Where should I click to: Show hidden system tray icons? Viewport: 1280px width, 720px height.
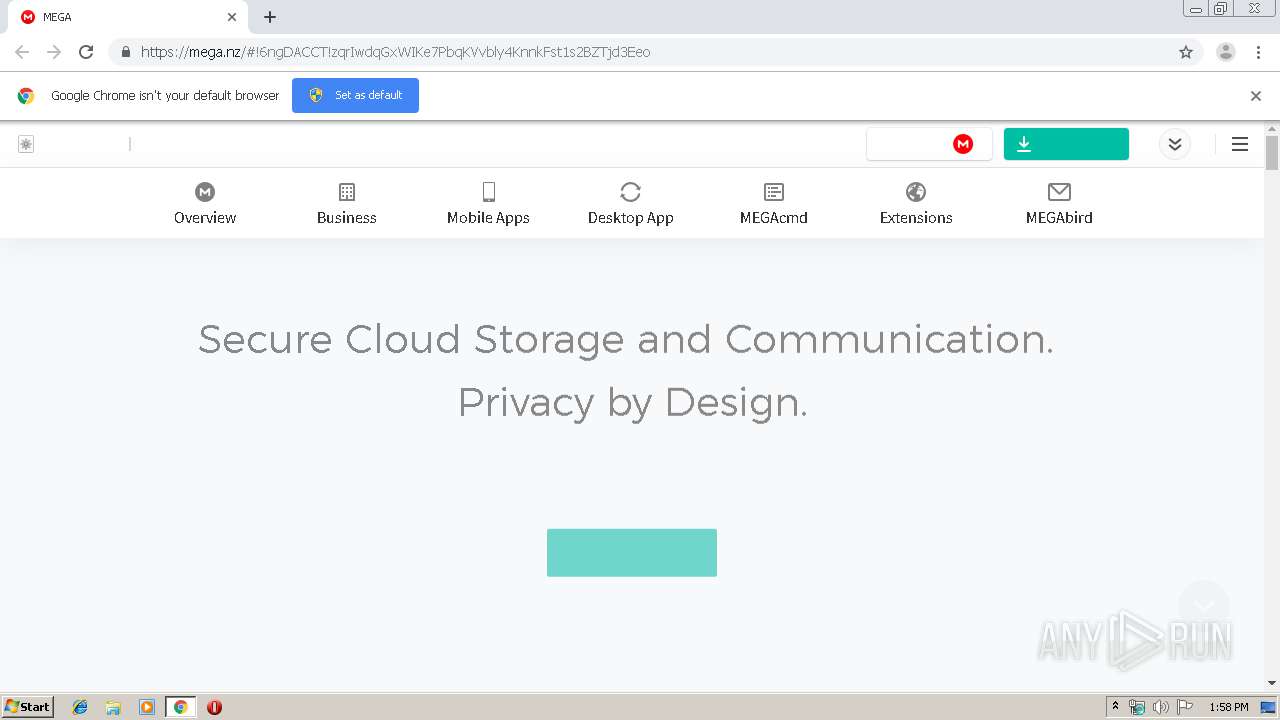click(x=1116, y=707)
